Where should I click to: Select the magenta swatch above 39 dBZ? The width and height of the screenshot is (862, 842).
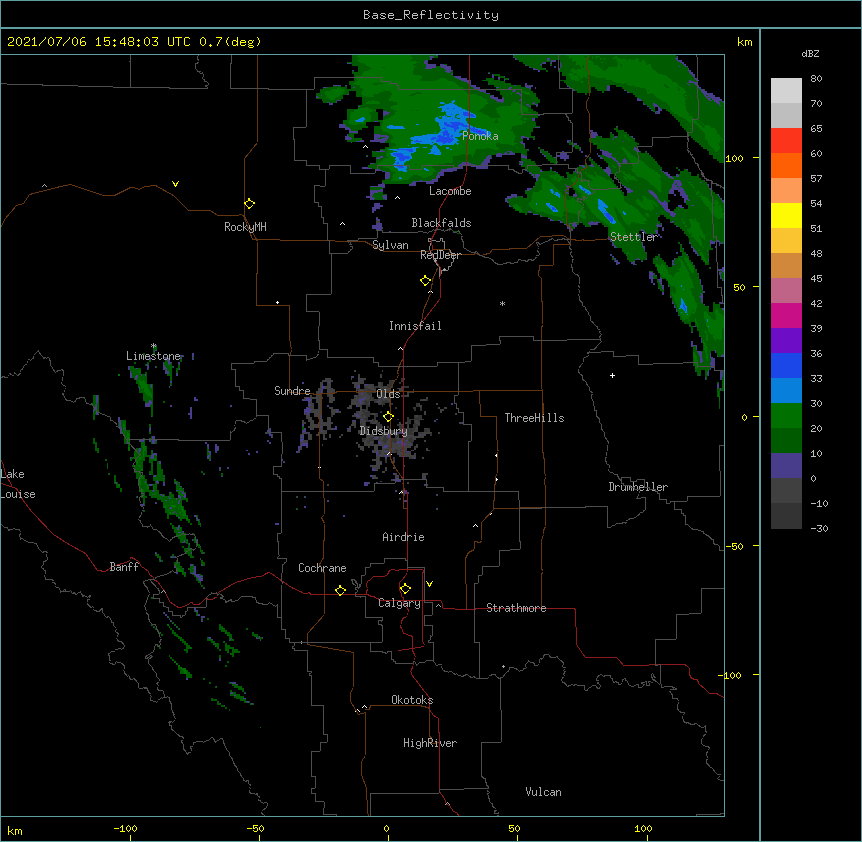pos(786,315)
